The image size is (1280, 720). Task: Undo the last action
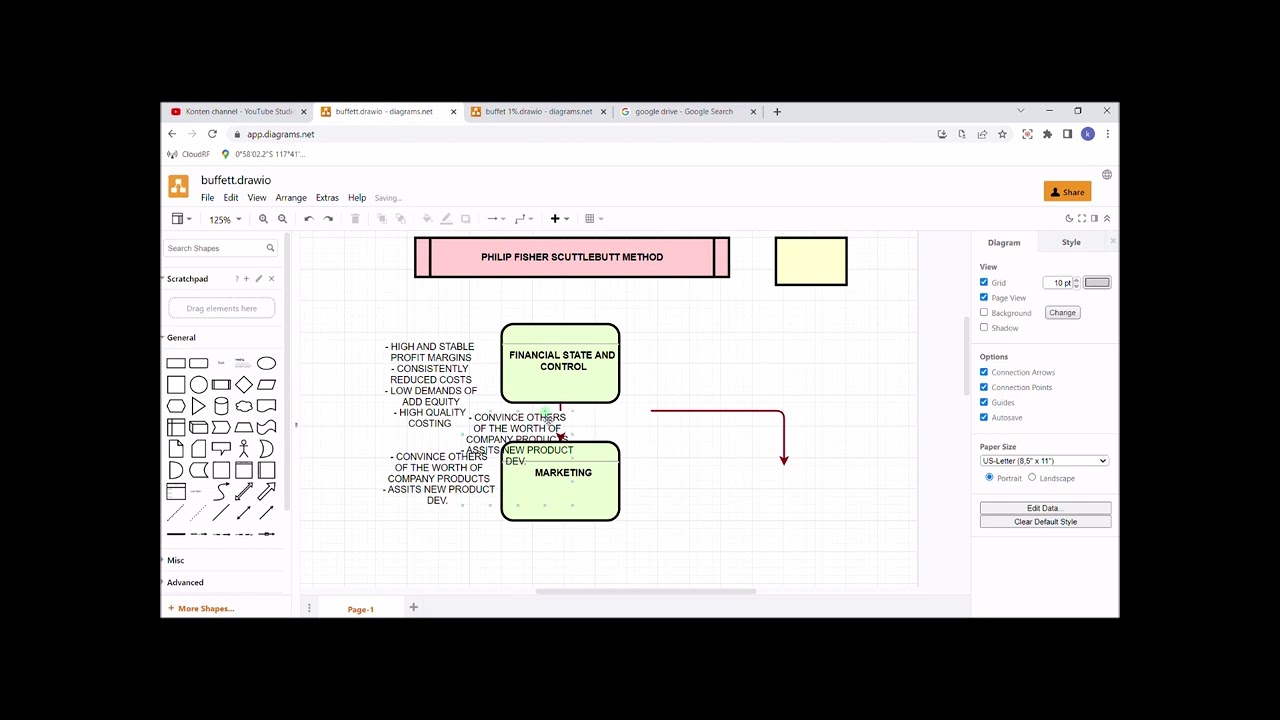(x=309, y=219)
